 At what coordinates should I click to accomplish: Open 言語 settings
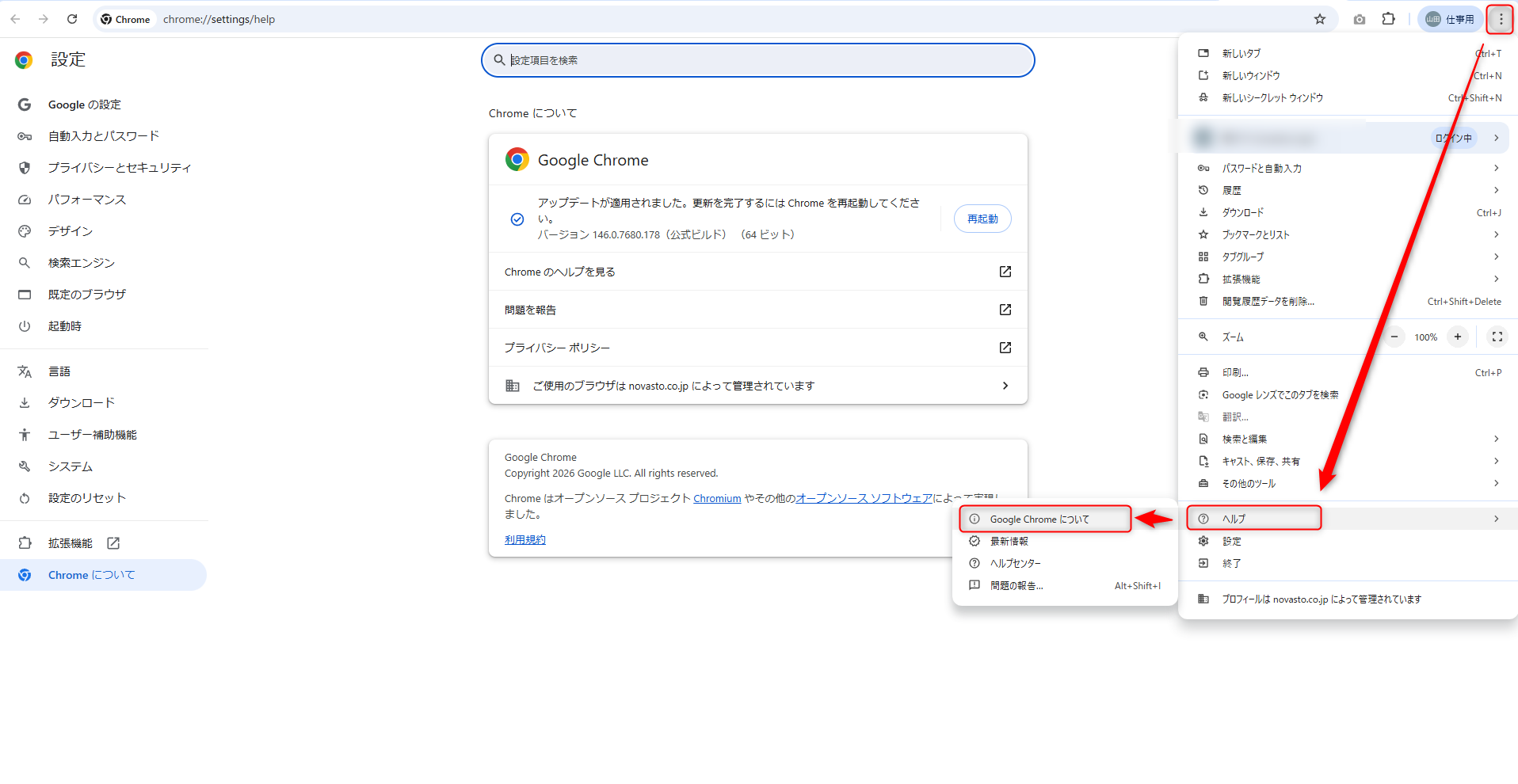tap(104, 371)
